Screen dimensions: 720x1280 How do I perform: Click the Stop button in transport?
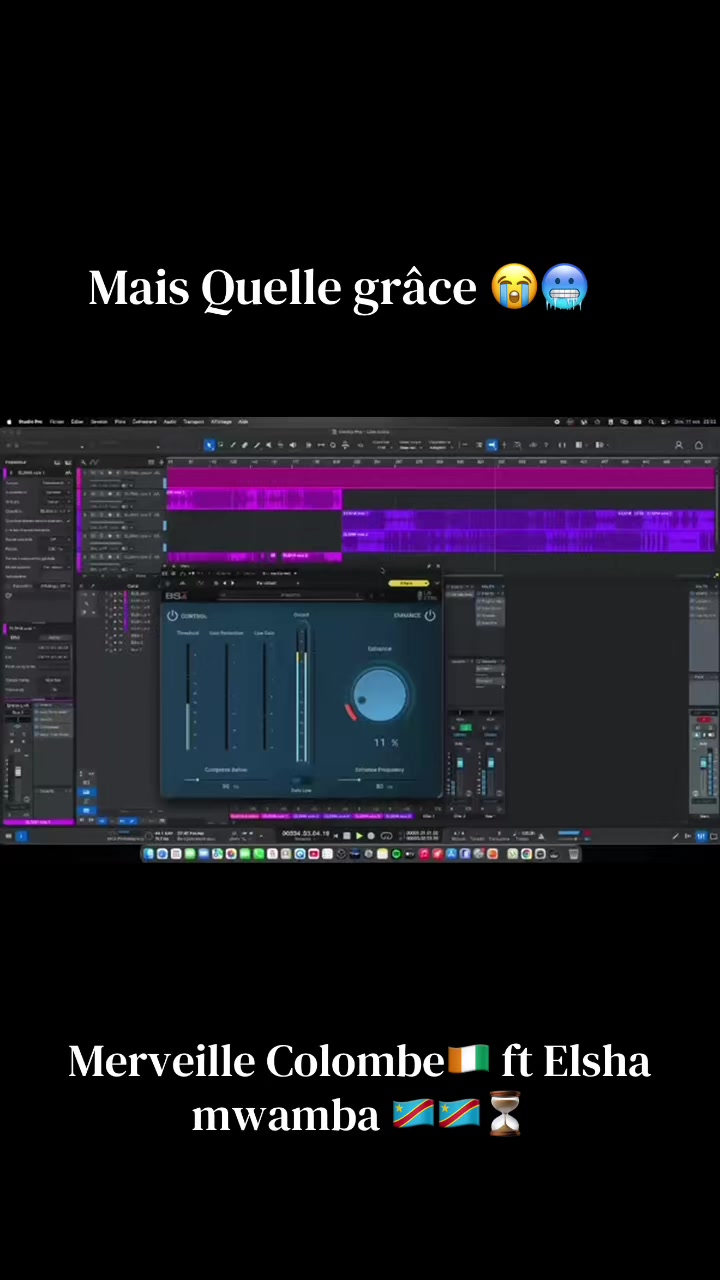[x=347, y=835]
